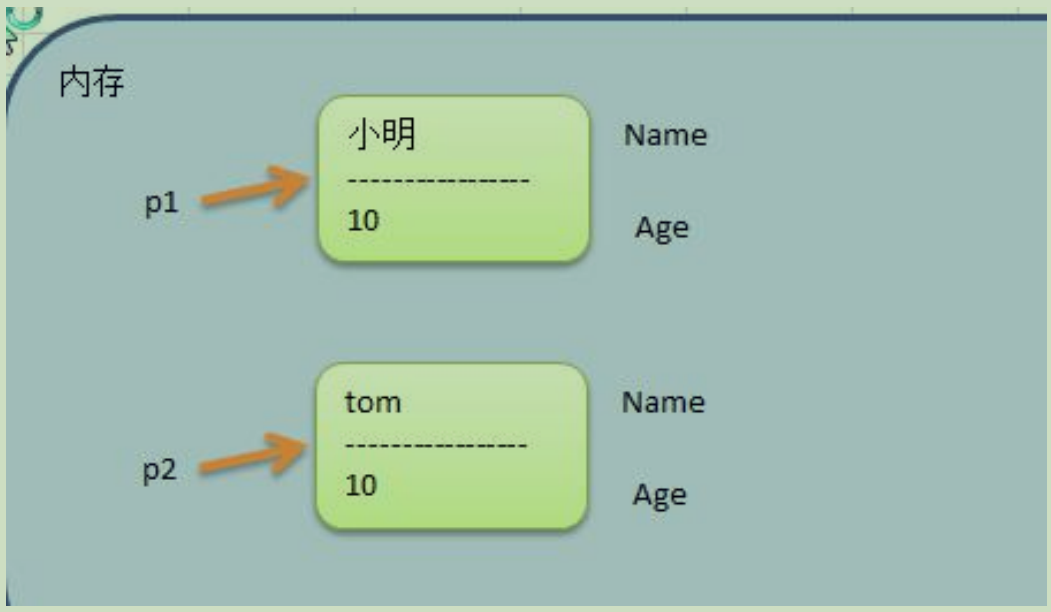Click the 小明 name text
1051x612 pixels.
[x=382, y=133]
